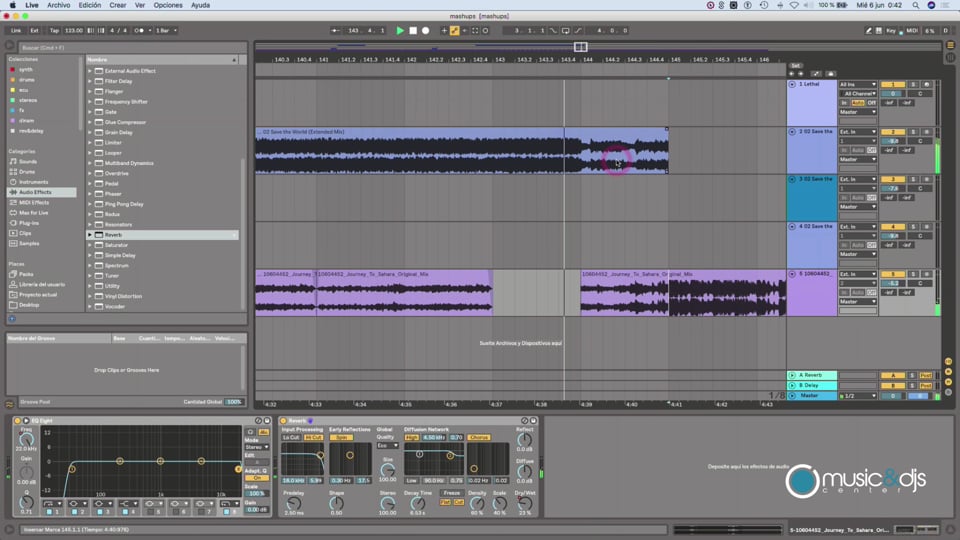Expand the Reverb folder in browser
This screenshot has width=960, height=540.
(90, 234)
